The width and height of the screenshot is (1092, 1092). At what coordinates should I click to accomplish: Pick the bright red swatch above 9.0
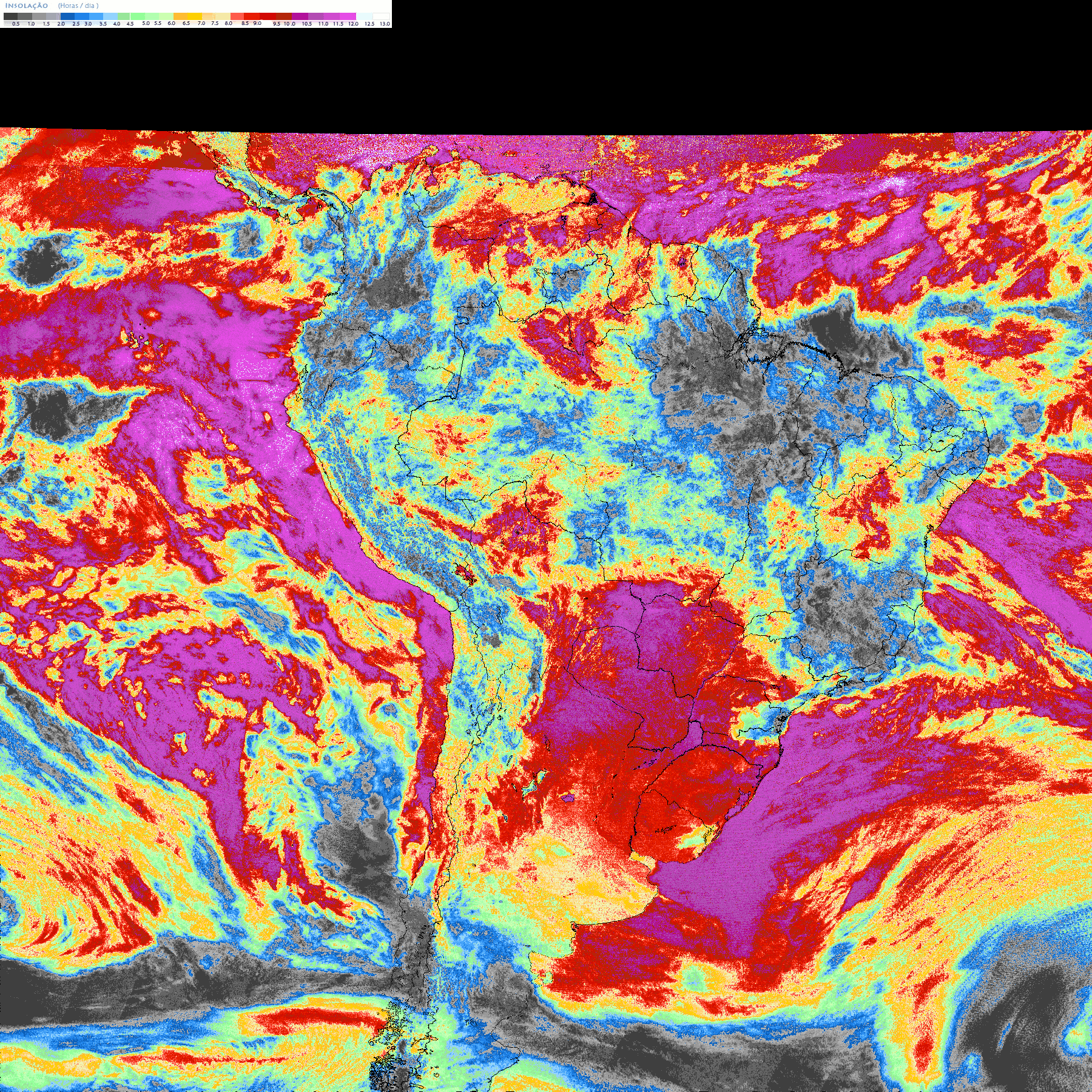252,16
